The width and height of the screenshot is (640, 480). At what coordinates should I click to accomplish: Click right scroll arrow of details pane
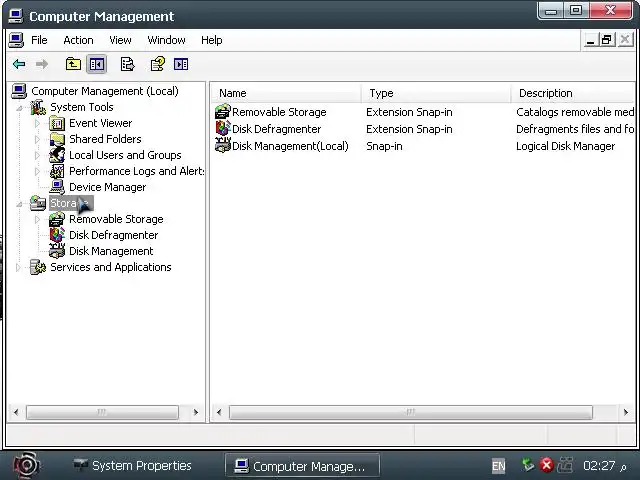[x=626, y=412]
